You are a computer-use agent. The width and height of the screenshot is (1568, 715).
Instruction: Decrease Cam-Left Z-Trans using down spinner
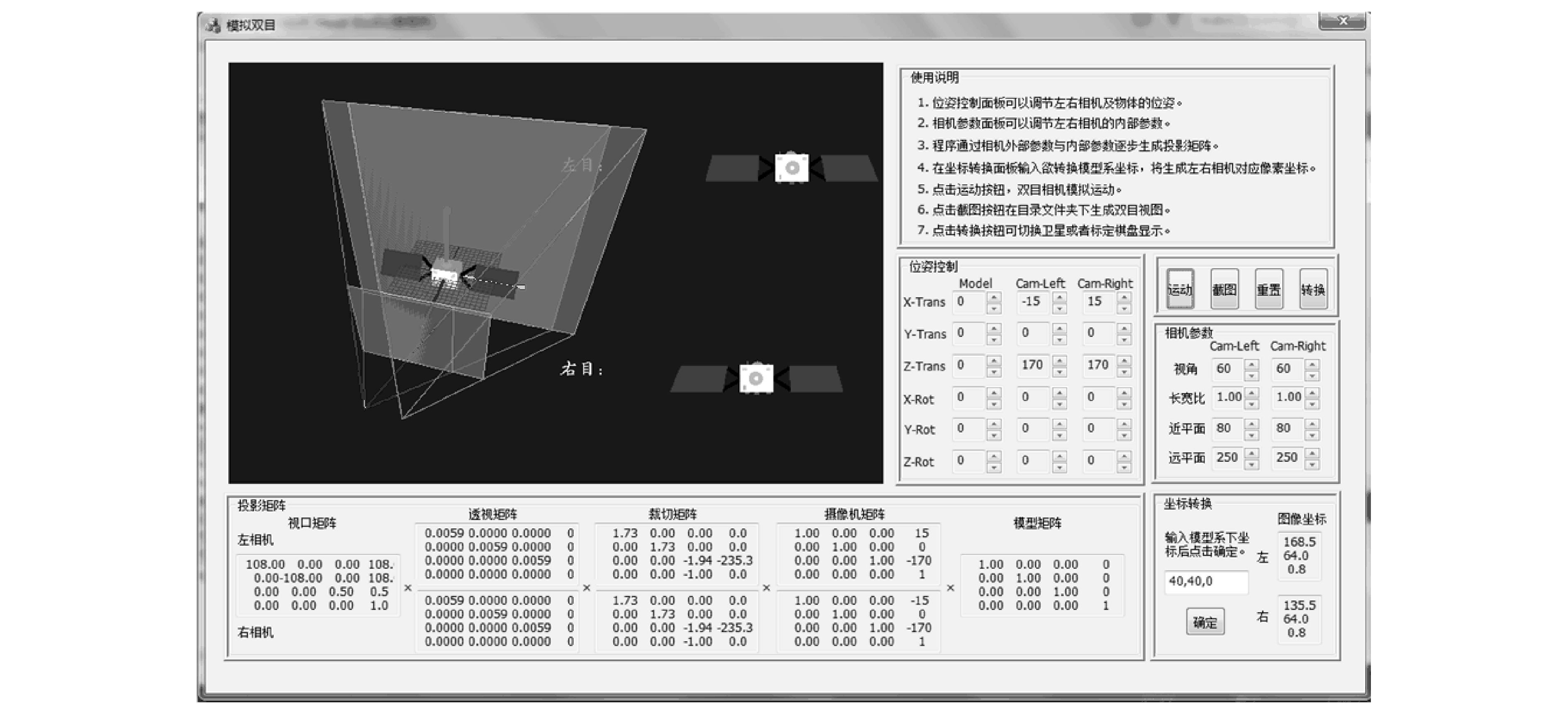1060,372
